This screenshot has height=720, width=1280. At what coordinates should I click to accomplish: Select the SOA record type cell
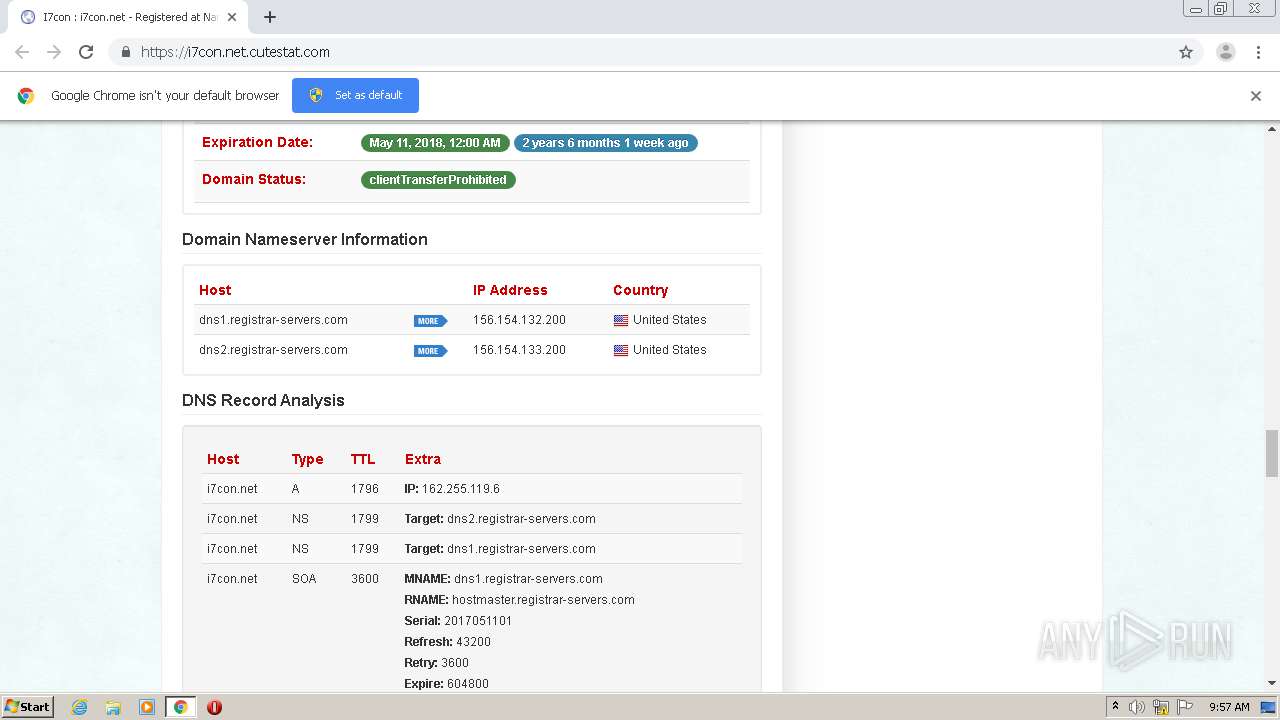[x=304, y=579]
